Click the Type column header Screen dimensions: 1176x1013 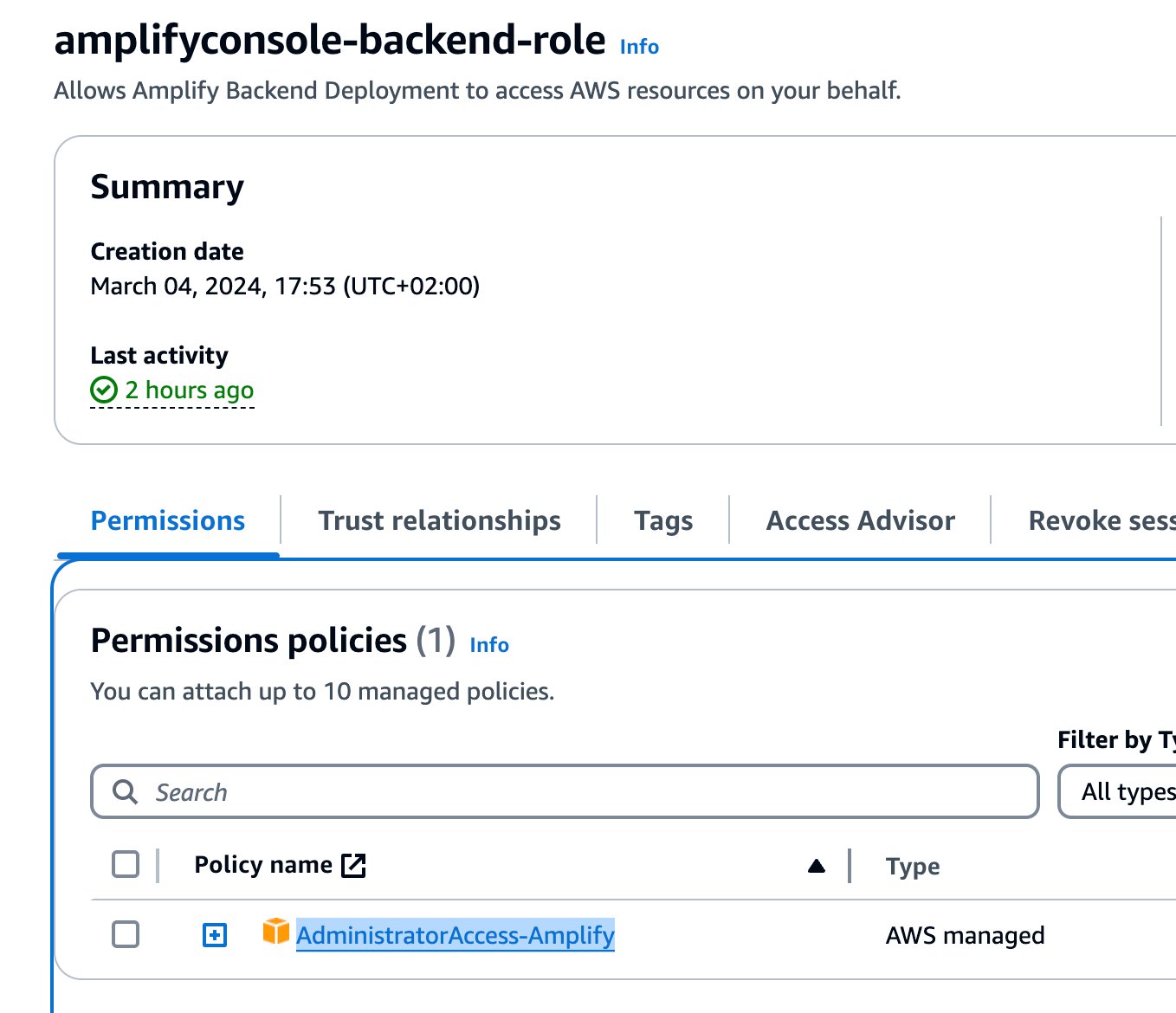point(913,866)
